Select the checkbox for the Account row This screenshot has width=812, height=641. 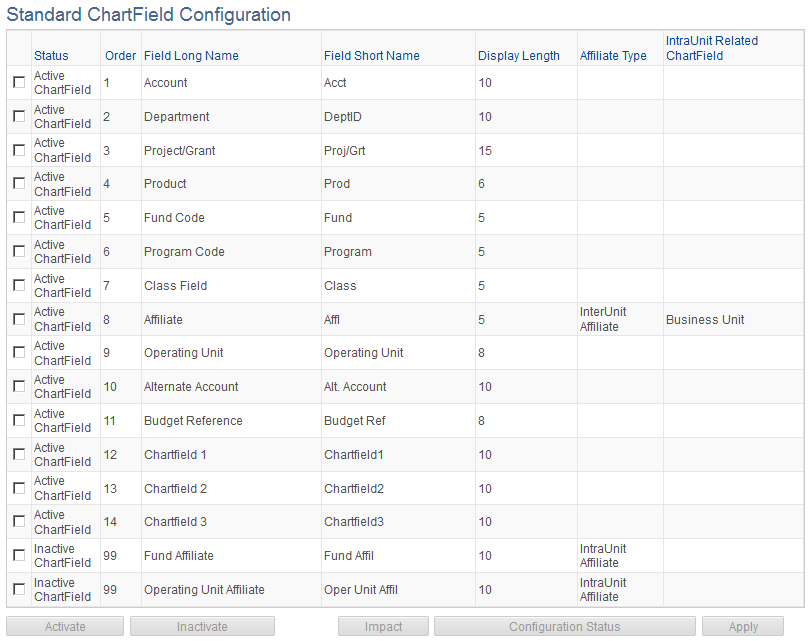(18, 82)
